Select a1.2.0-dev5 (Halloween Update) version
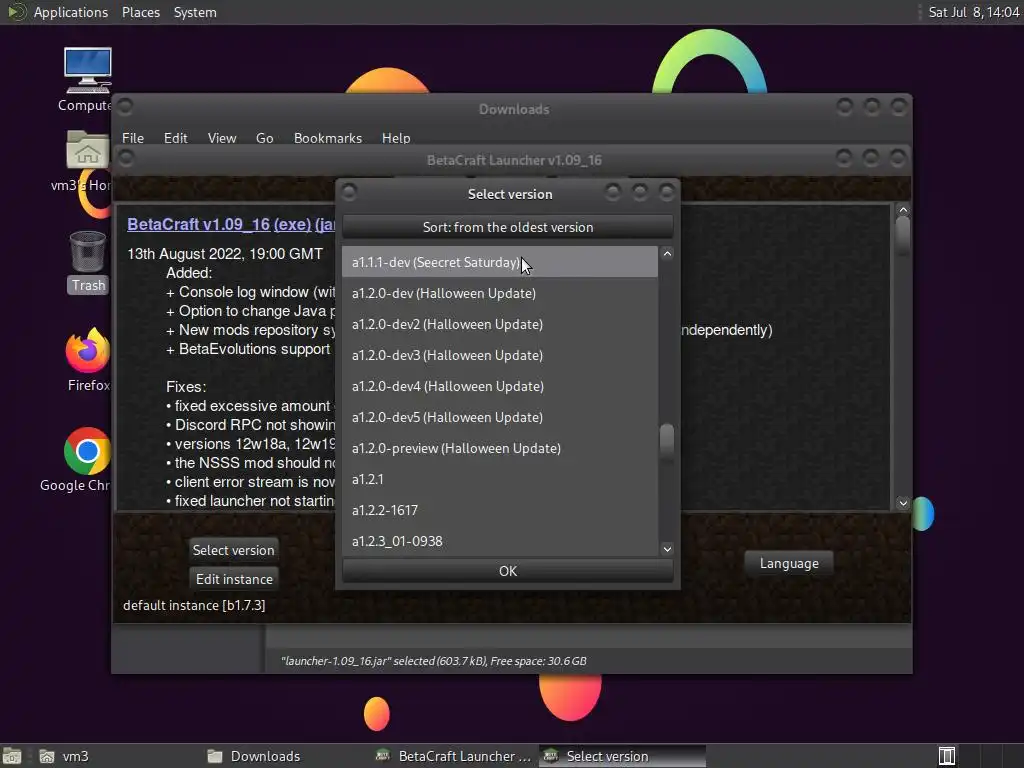Screen dimensions: 1024x768 pos(500,417)
